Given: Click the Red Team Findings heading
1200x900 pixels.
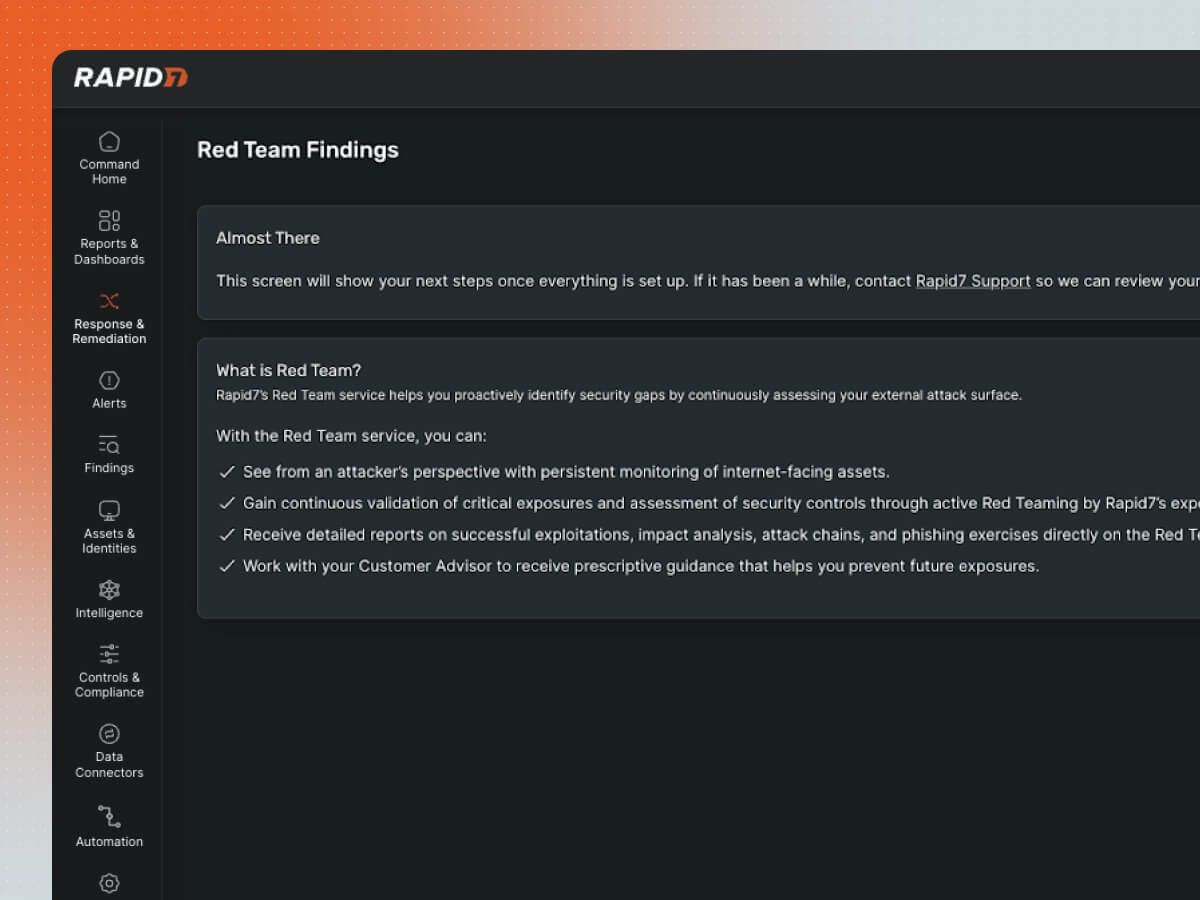Looking at the screenshot, I should 297,150.
